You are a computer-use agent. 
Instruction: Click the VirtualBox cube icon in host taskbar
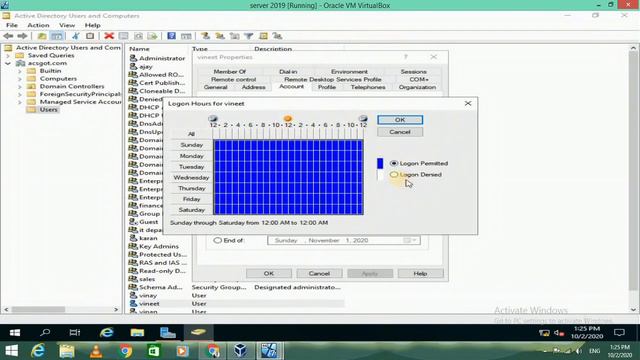(240, 351)
